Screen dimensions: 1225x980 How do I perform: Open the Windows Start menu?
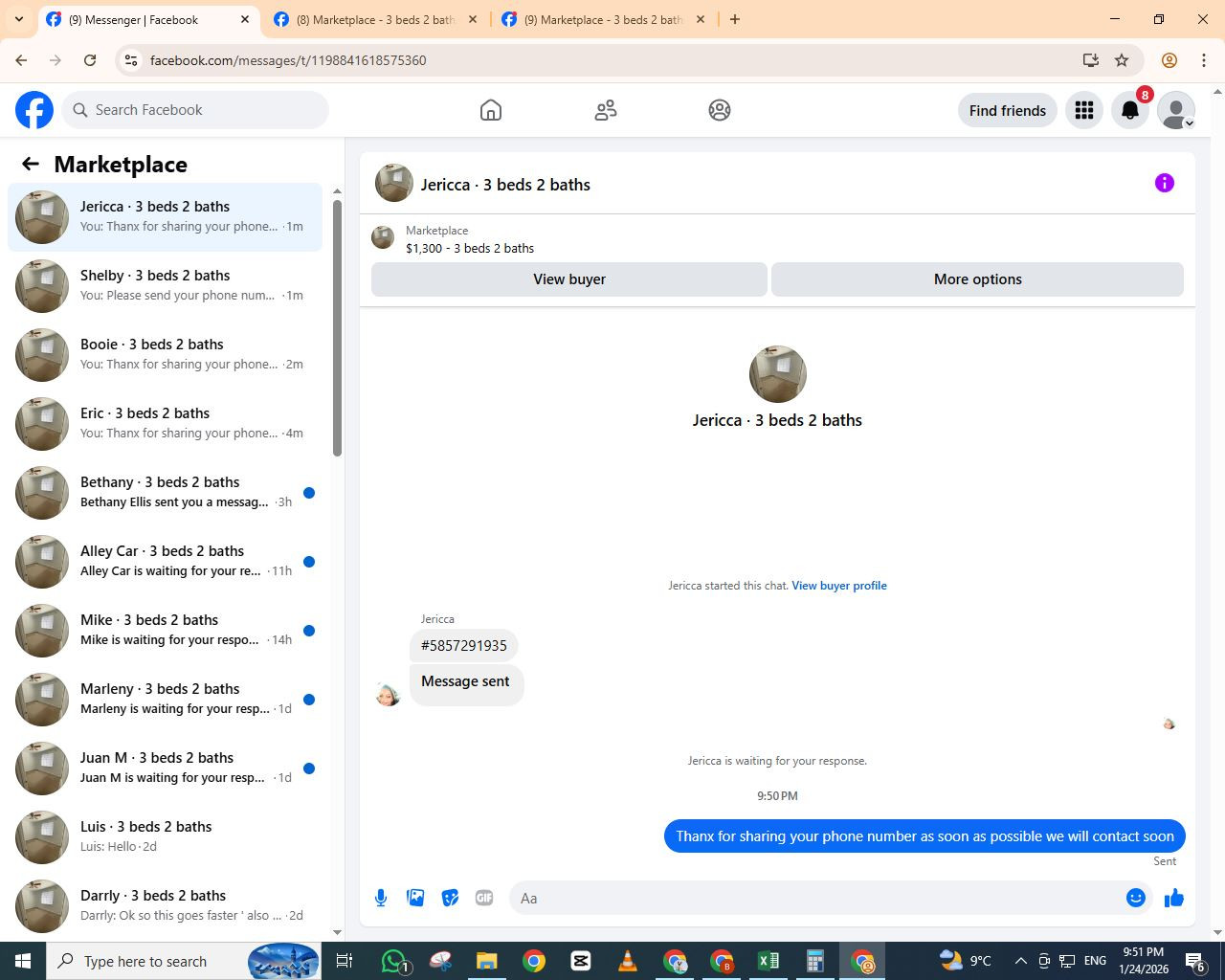pos(23,961)
